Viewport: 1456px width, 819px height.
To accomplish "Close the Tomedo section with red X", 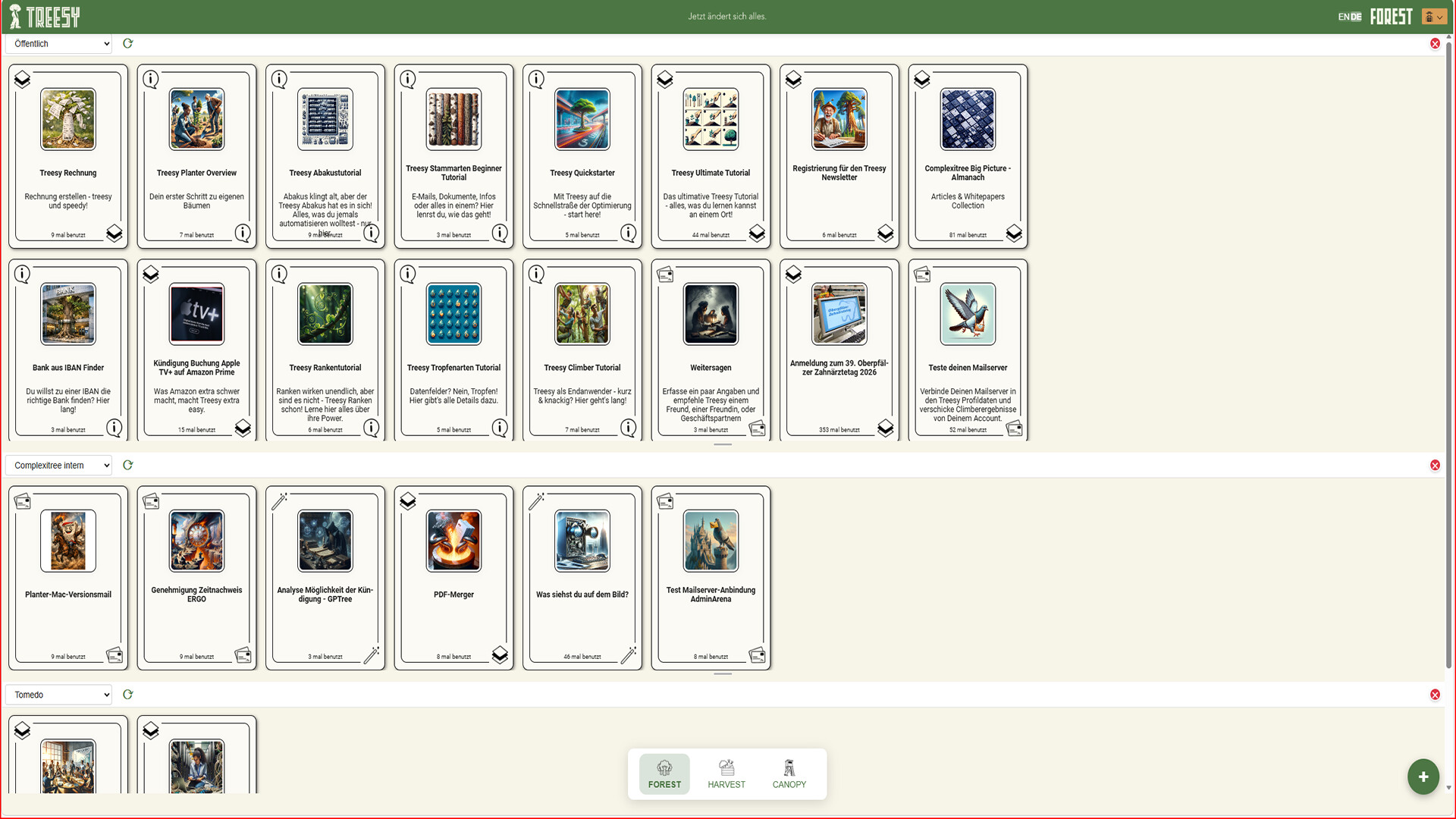I will tap(1435, 694).
